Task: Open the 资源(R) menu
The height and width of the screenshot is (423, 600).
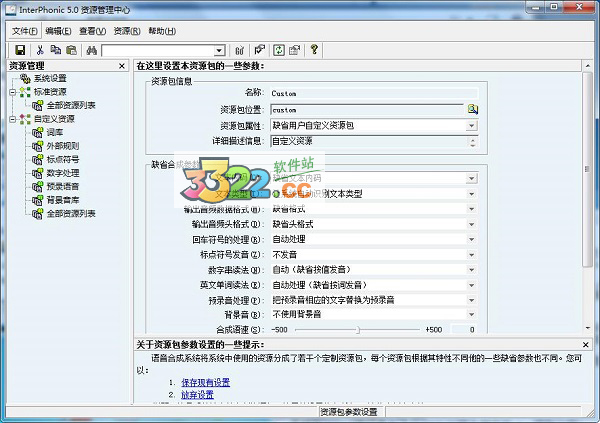Action: [127, 31]
